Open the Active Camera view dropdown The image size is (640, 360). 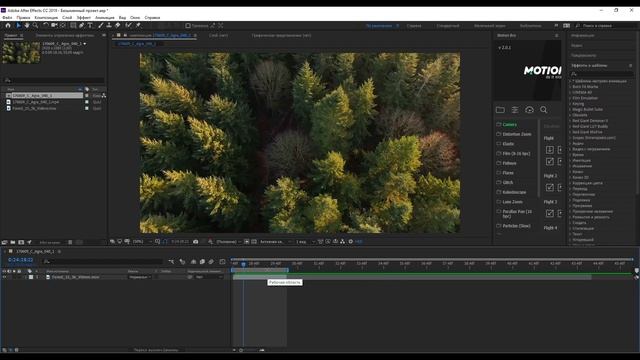(276, 242)
